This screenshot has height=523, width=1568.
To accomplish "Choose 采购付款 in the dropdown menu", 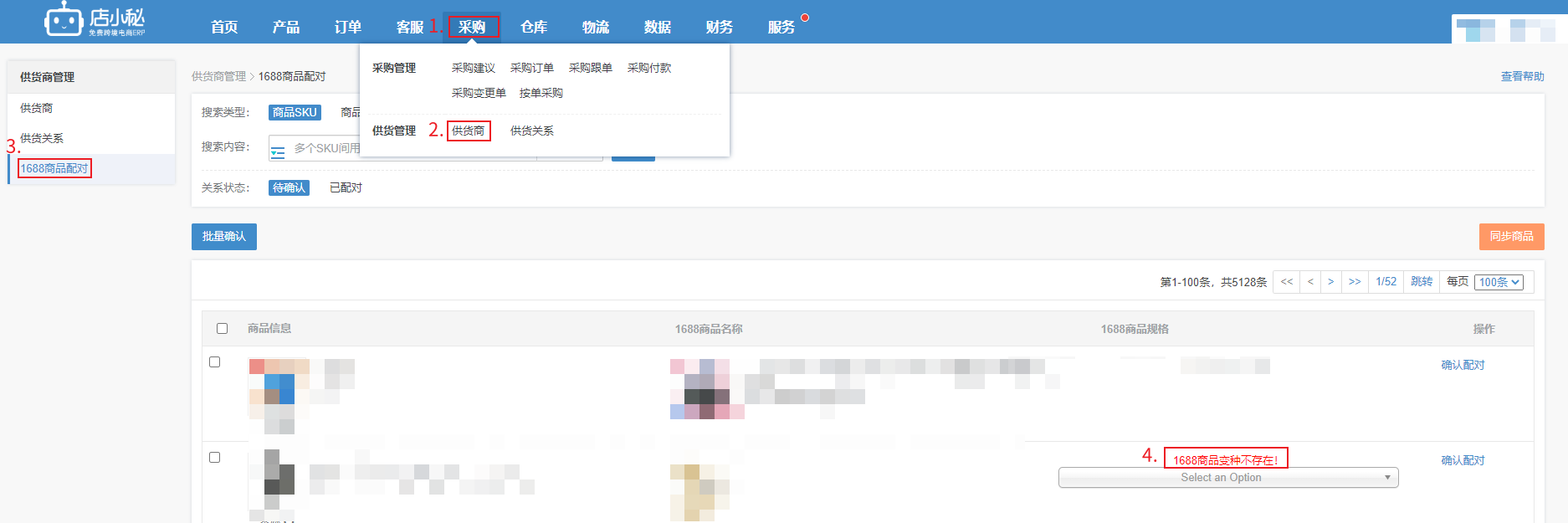I will 649,68.
